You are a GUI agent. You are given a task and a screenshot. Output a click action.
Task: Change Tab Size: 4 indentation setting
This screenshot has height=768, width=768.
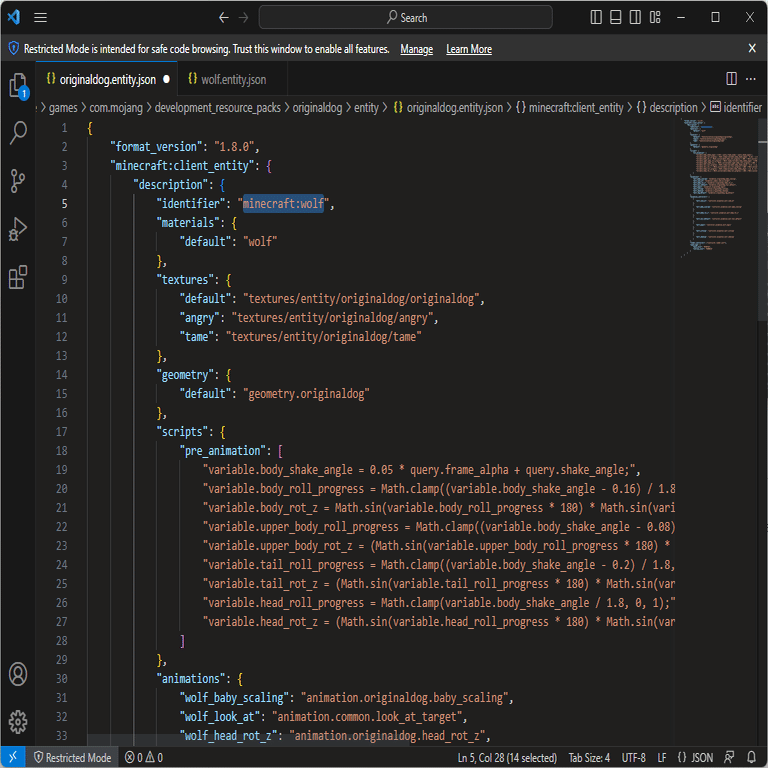pyautogui.click(x=589, y=757)
